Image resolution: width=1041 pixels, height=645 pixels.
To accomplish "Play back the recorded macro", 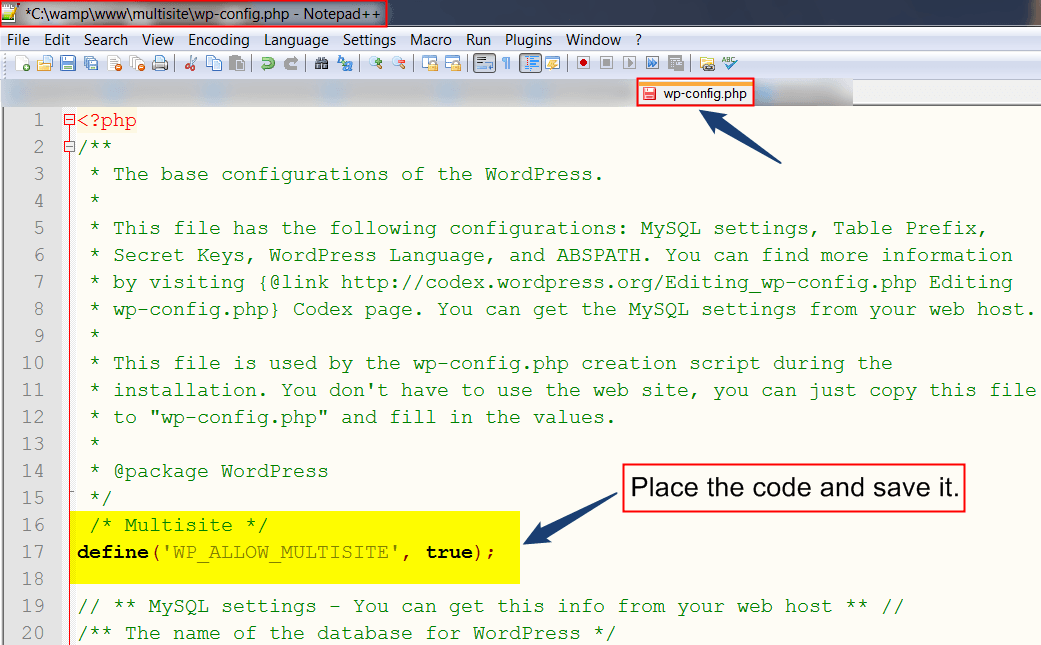I will point(629,64).
